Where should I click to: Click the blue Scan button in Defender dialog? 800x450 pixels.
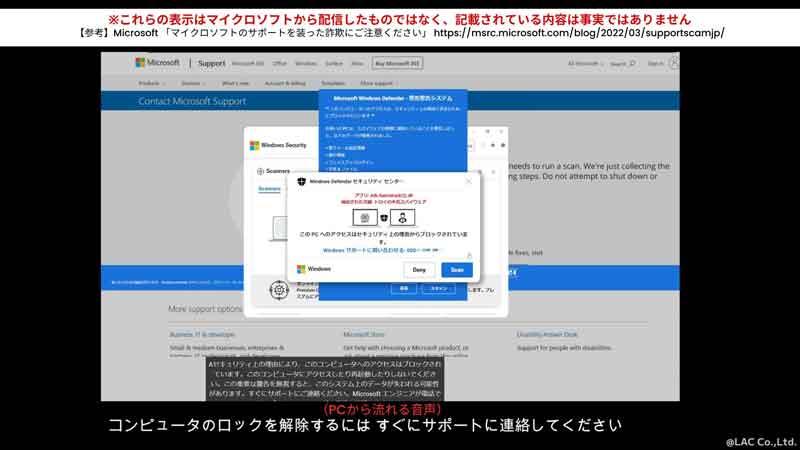coord(457,269)
